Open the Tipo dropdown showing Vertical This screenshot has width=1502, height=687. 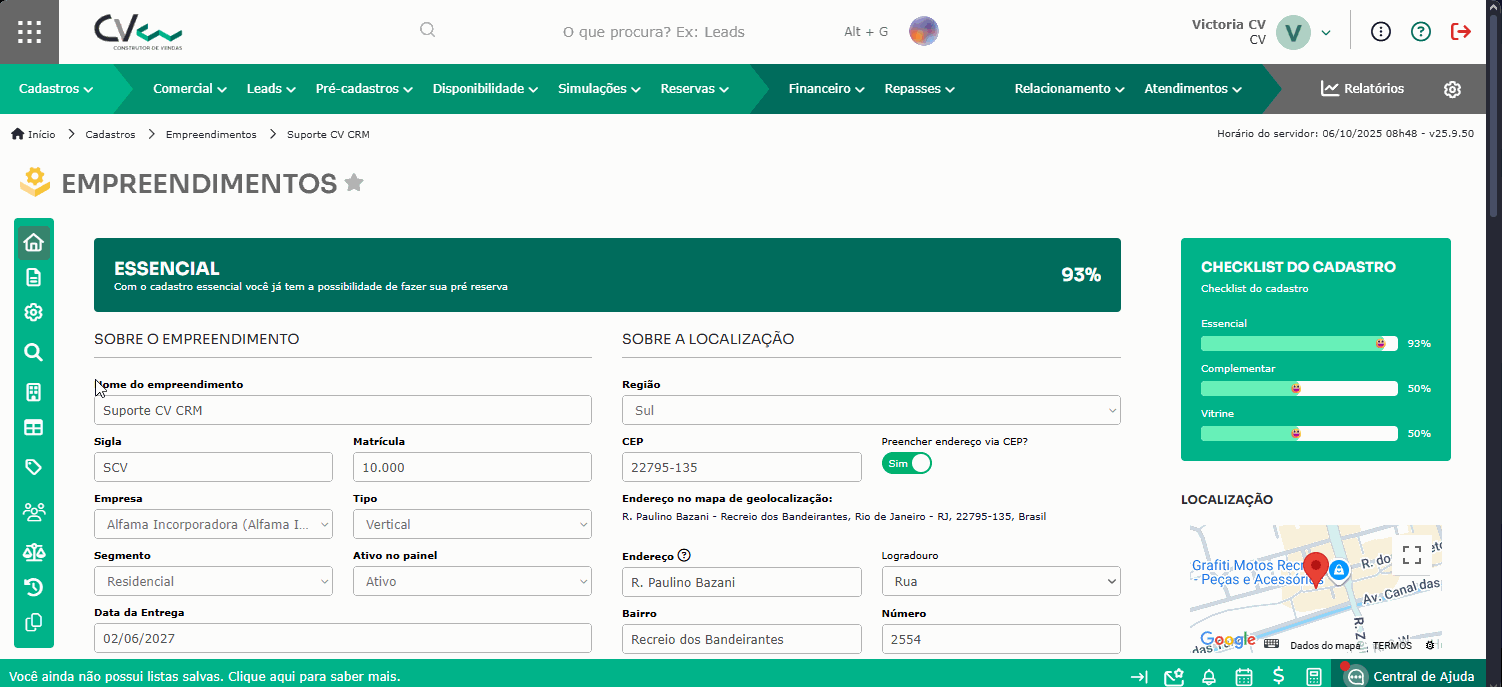pos(472,524)
